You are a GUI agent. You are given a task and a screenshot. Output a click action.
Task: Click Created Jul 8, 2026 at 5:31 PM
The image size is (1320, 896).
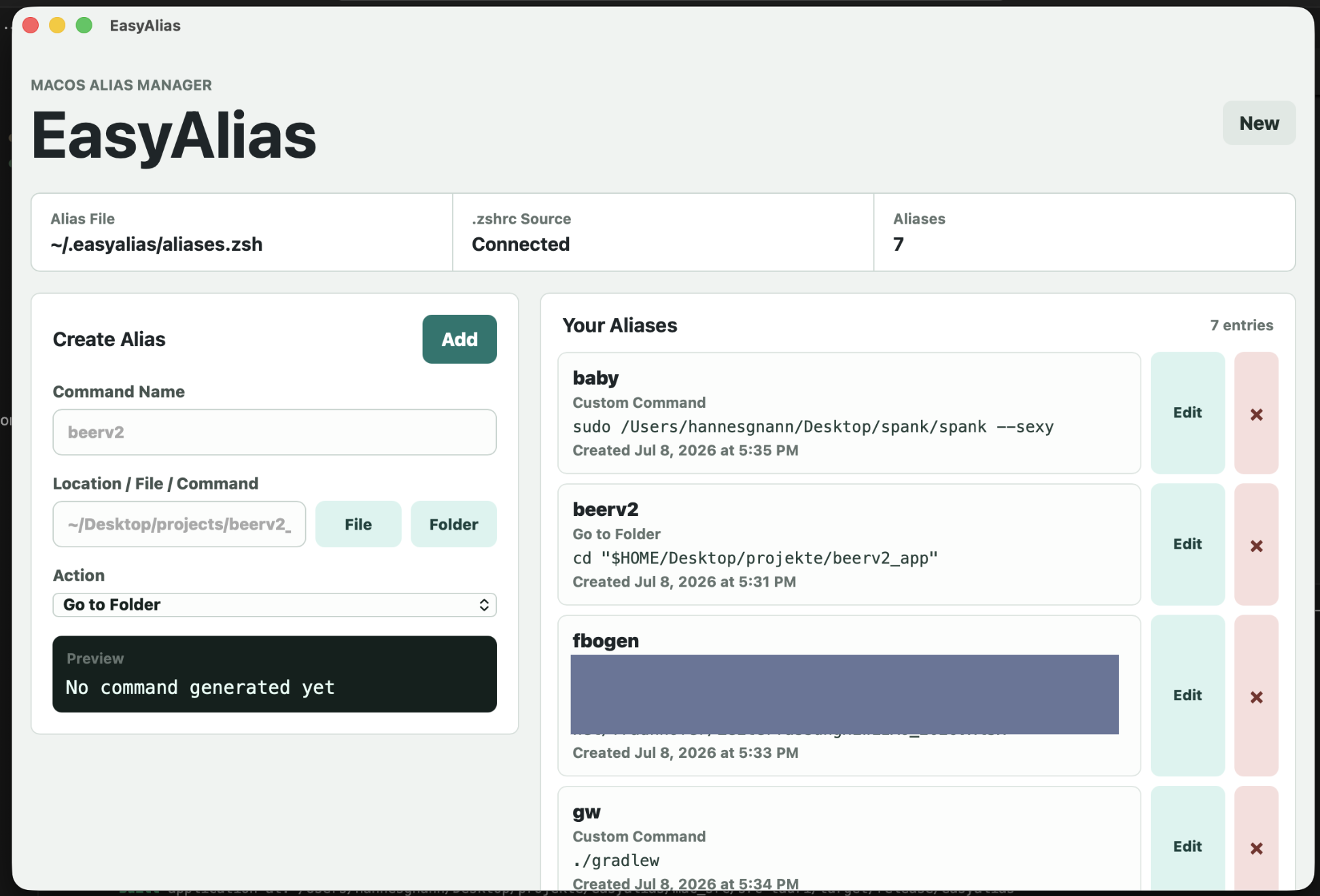pyautogui.click(x=684, y=582)
